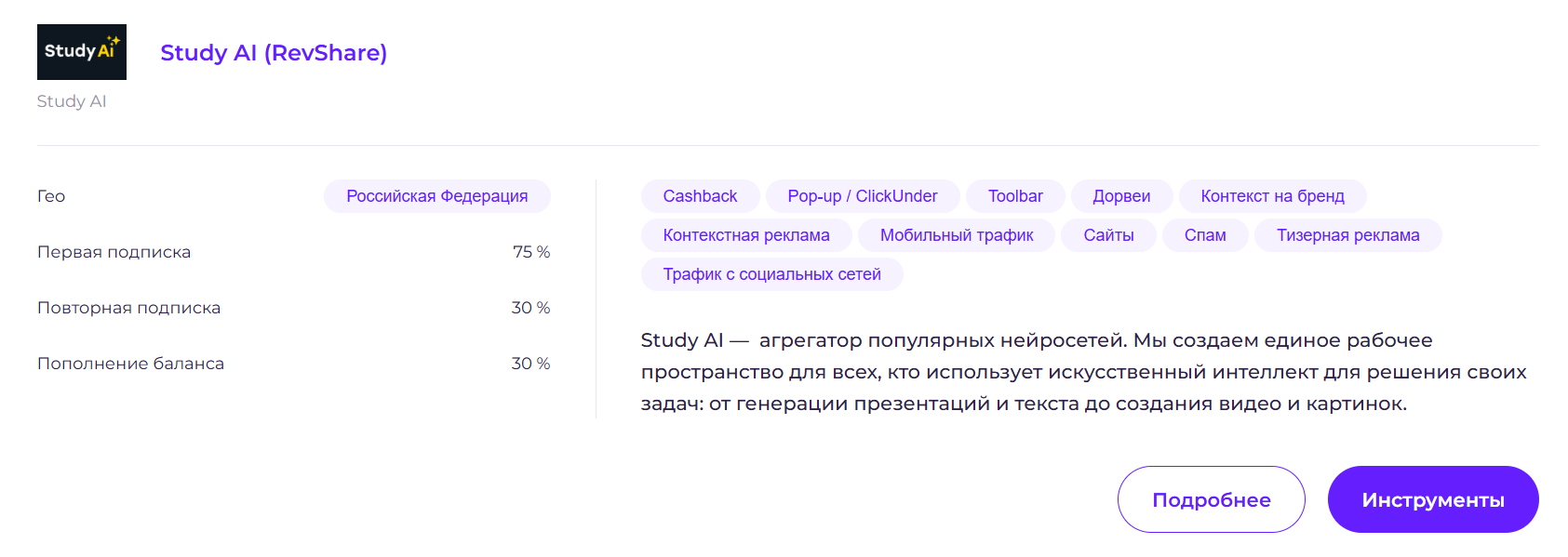This screenshot has height=557, width=1568.
Task: Click the Спам tag
Action: (x=1205, y=234)
